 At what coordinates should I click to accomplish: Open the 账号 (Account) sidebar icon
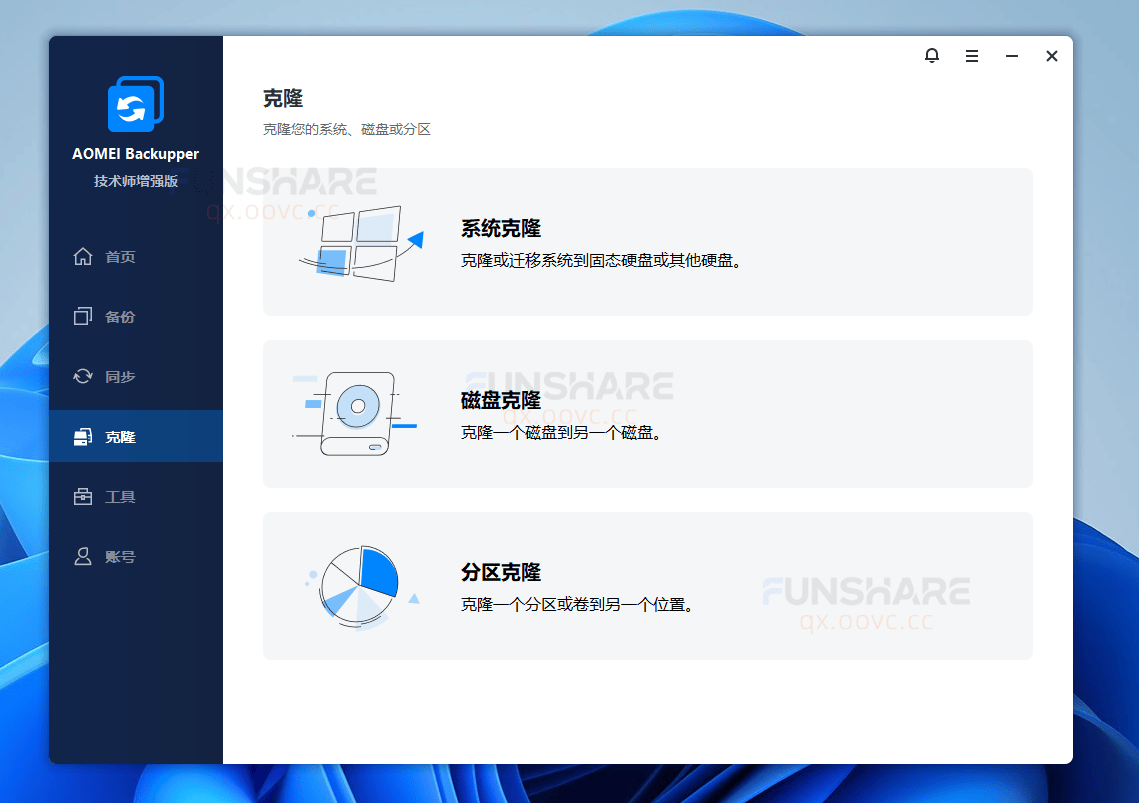tap(83, 556)
